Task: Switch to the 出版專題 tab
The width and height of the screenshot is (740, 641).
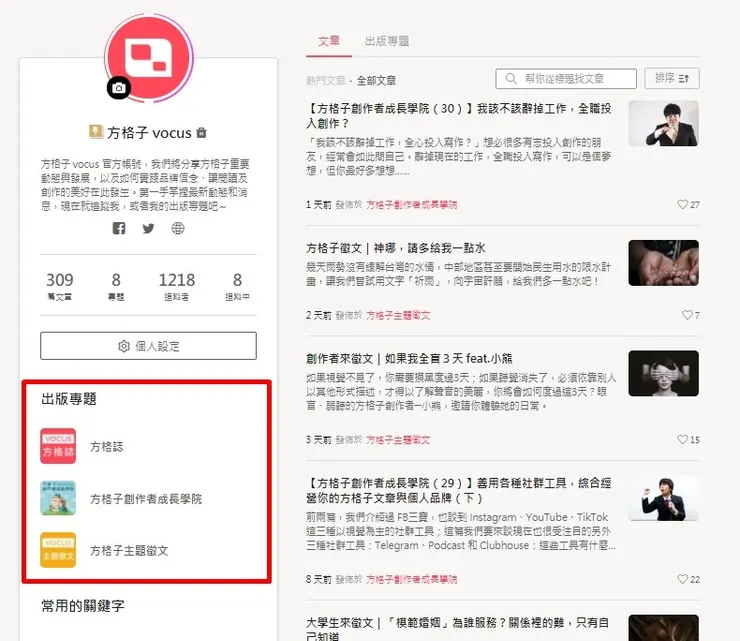Action: click(387, 41)
